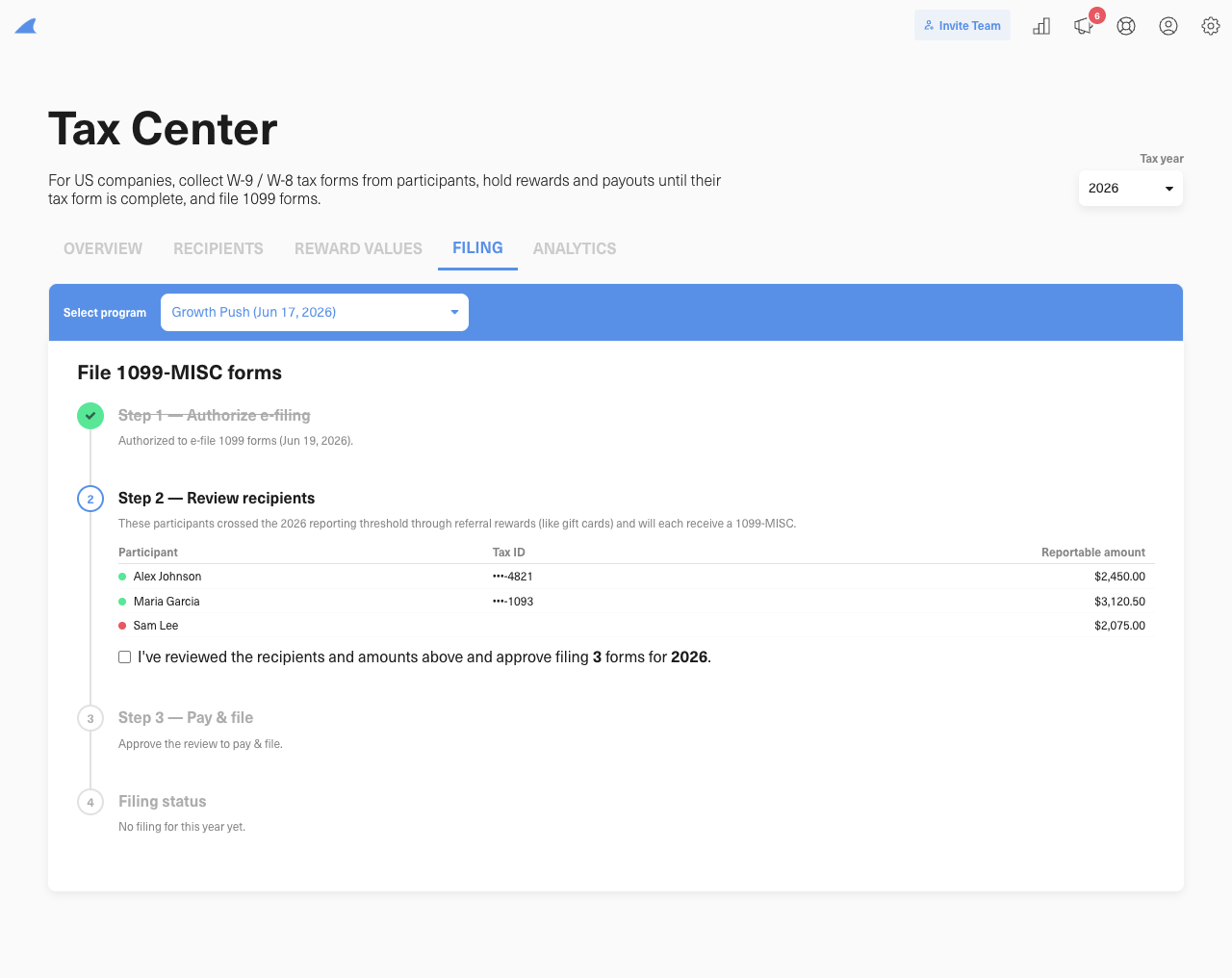Click the Filing status heading
The height and width of the screenshot is (978, 1232).
click(x=163, y=802)
